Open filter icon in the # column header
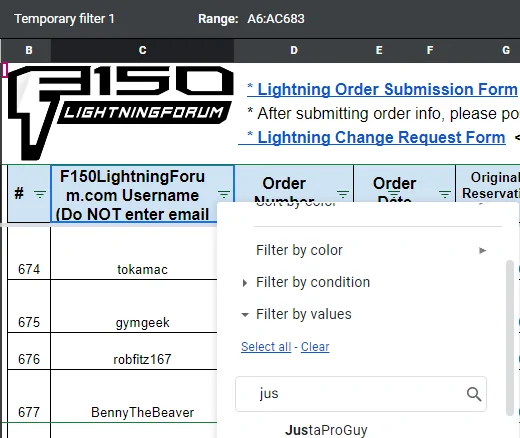 pos(40,194)
